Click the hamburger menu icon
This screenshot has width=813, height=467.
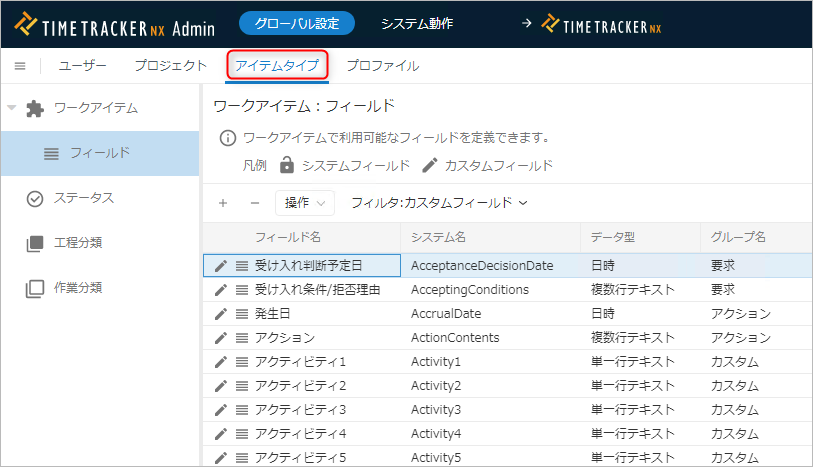click(19, 66)
